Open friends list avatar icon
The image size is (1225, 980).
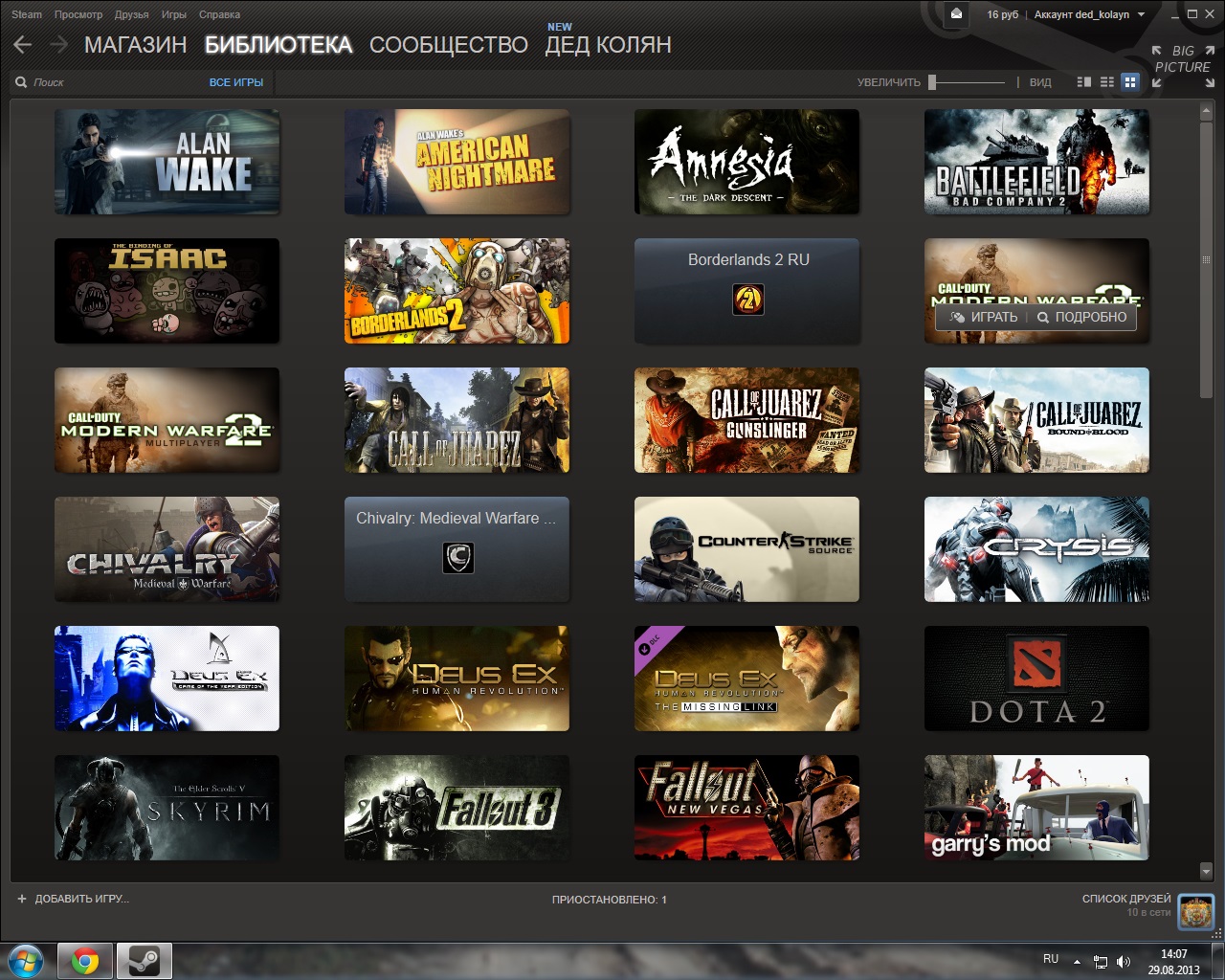pos(1196,912)
